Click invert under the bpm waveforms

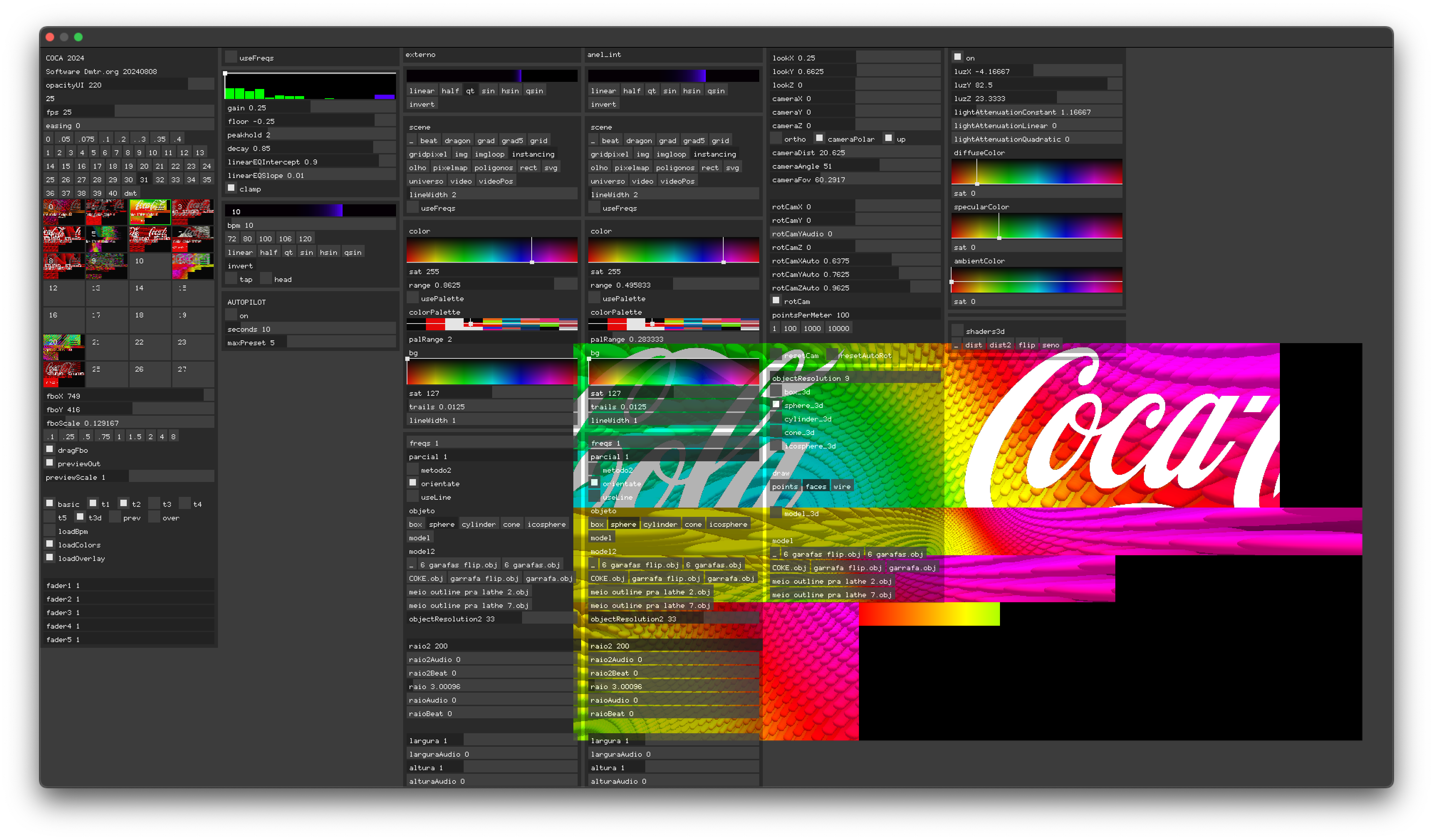coord(240,266)
